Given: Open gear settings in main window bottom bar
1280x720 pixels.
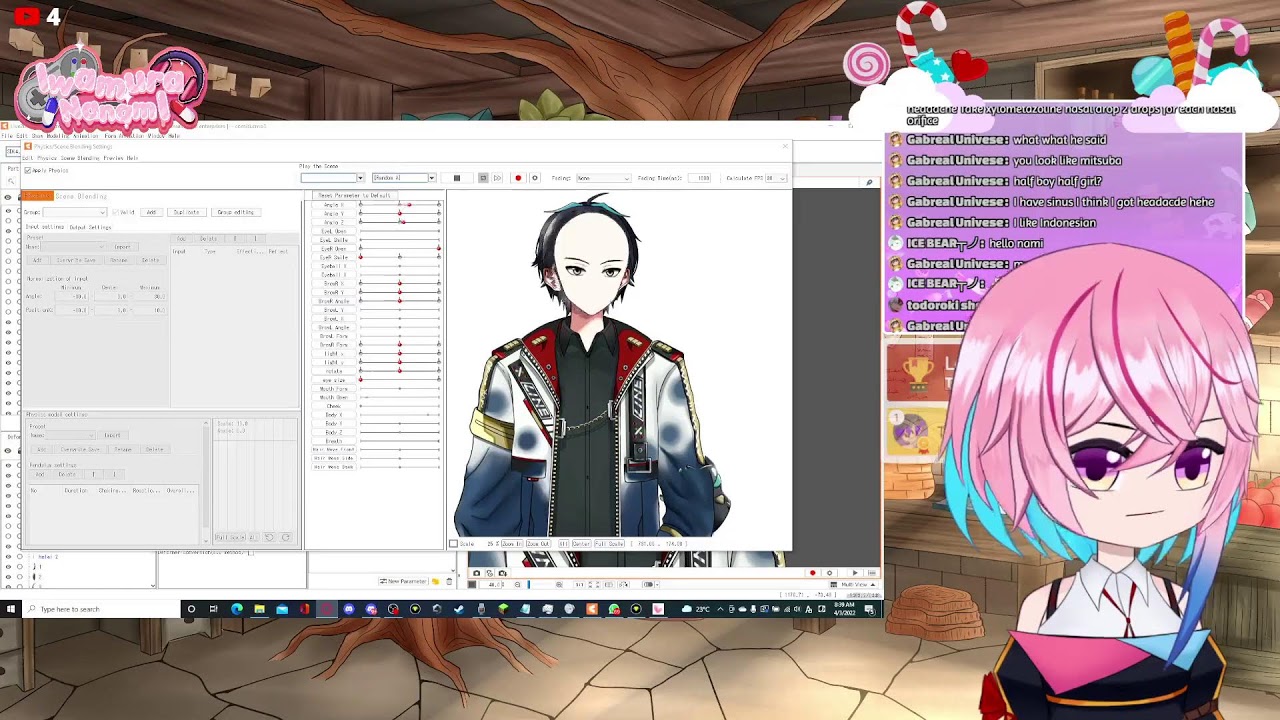Looking at the screenshot, I should pyautogui.click(x=829, y=573).
